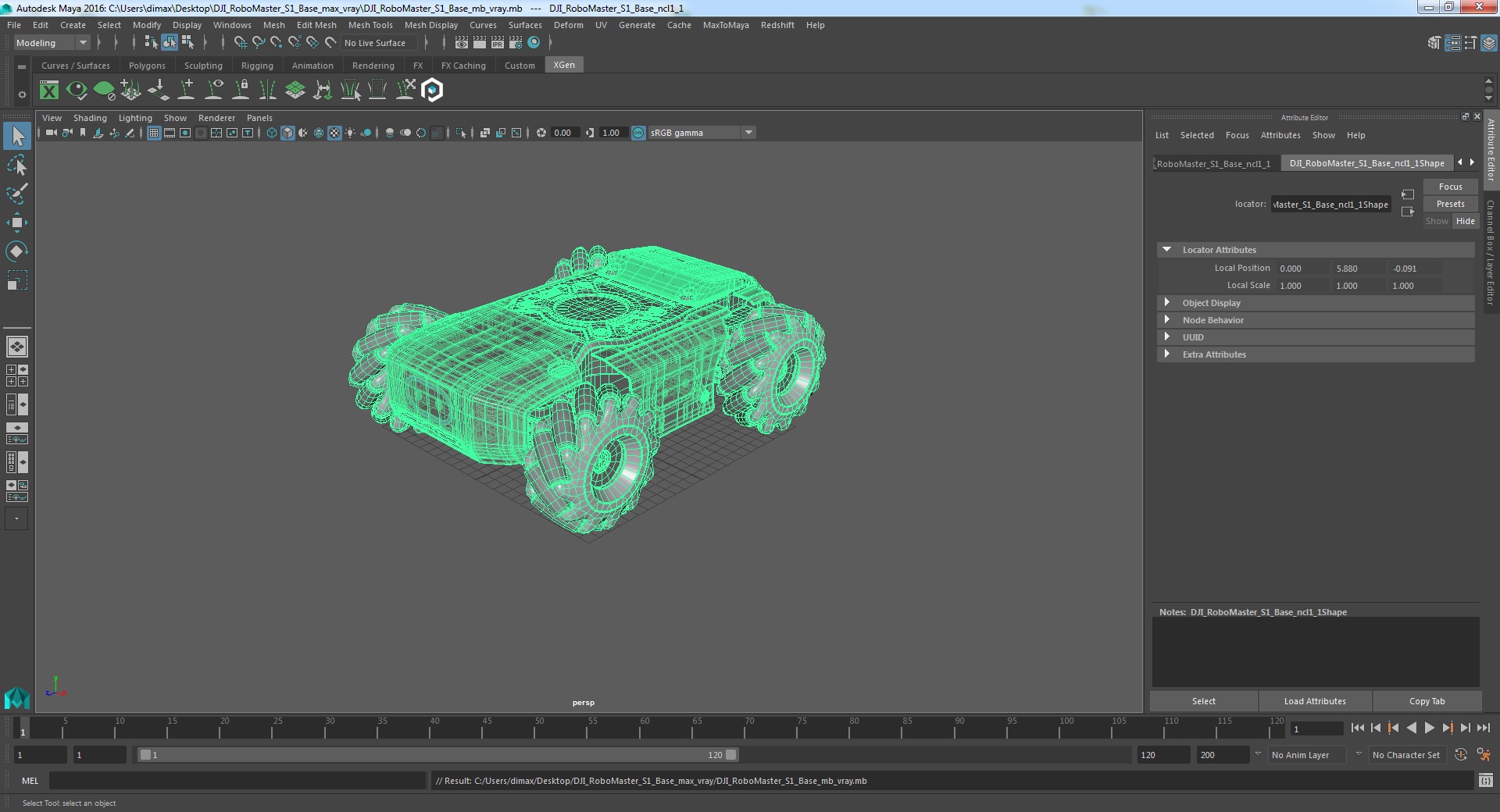1500x812 pixels.
Task: Click the Load Attributes button
Action: (1315, 701)
